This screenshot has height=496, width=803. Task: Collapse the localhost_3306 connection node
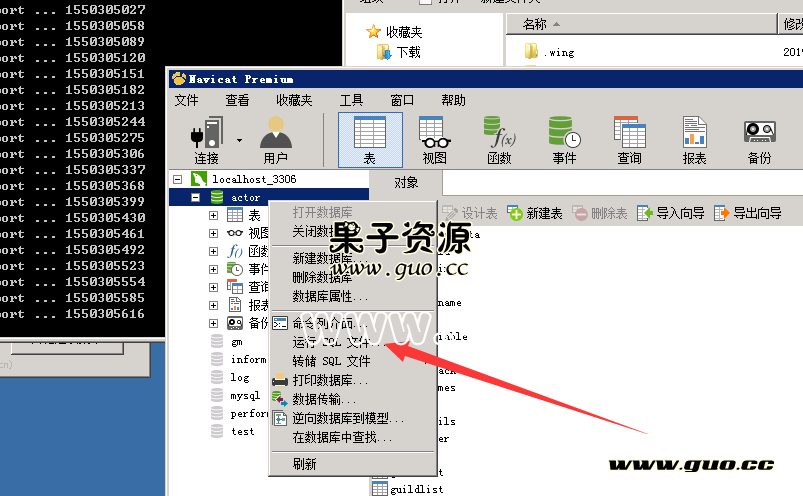click(x=178, y=179)
